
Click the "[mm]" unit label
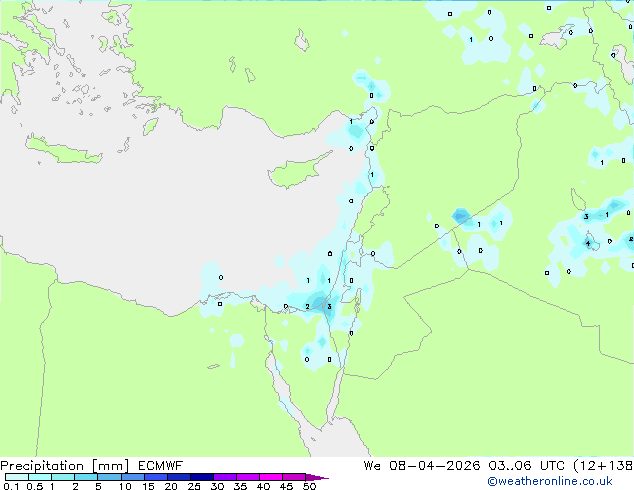pyautogui.click(x=110, y=466)
